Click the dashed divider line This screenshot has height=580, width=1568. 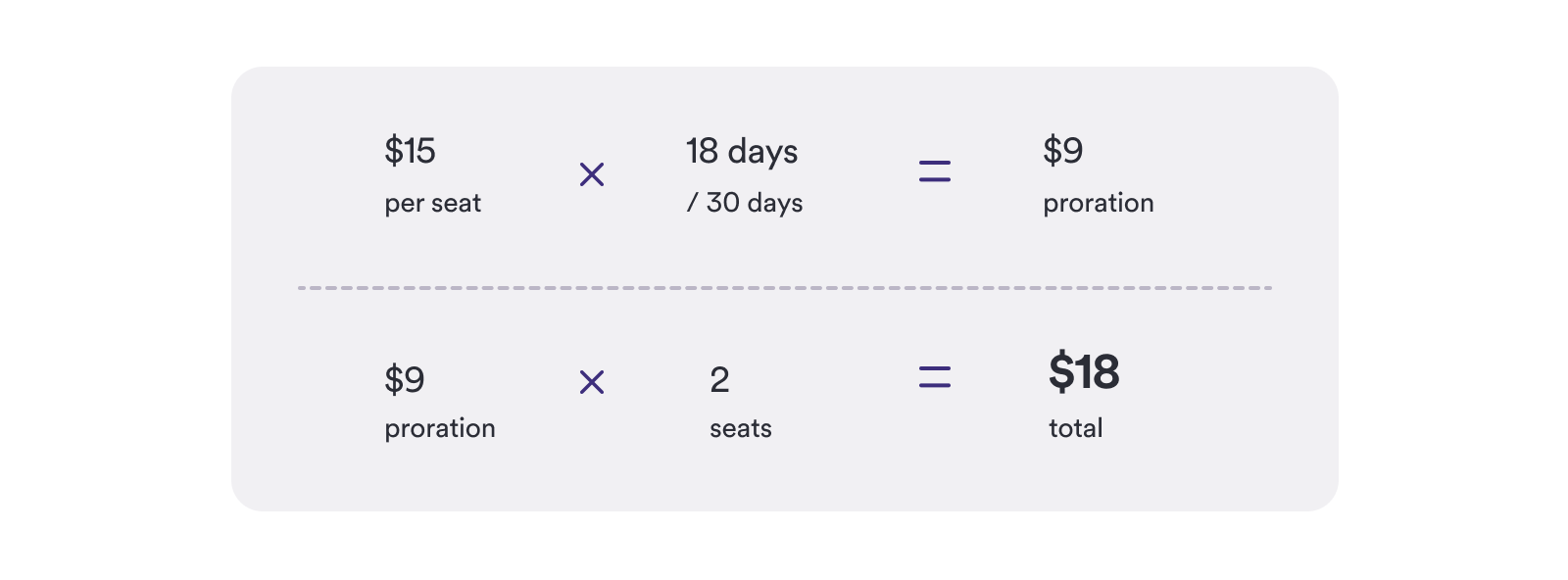(784, 288)
